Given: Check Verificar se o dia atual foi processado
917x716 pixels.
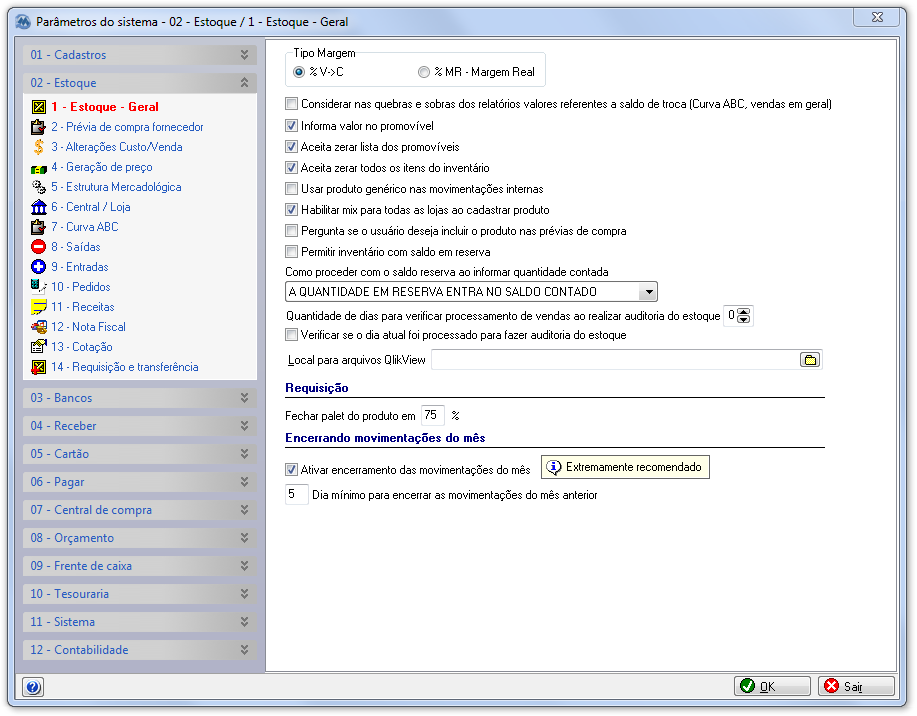Looking at the screenshot, I should [x=291, y=335].
